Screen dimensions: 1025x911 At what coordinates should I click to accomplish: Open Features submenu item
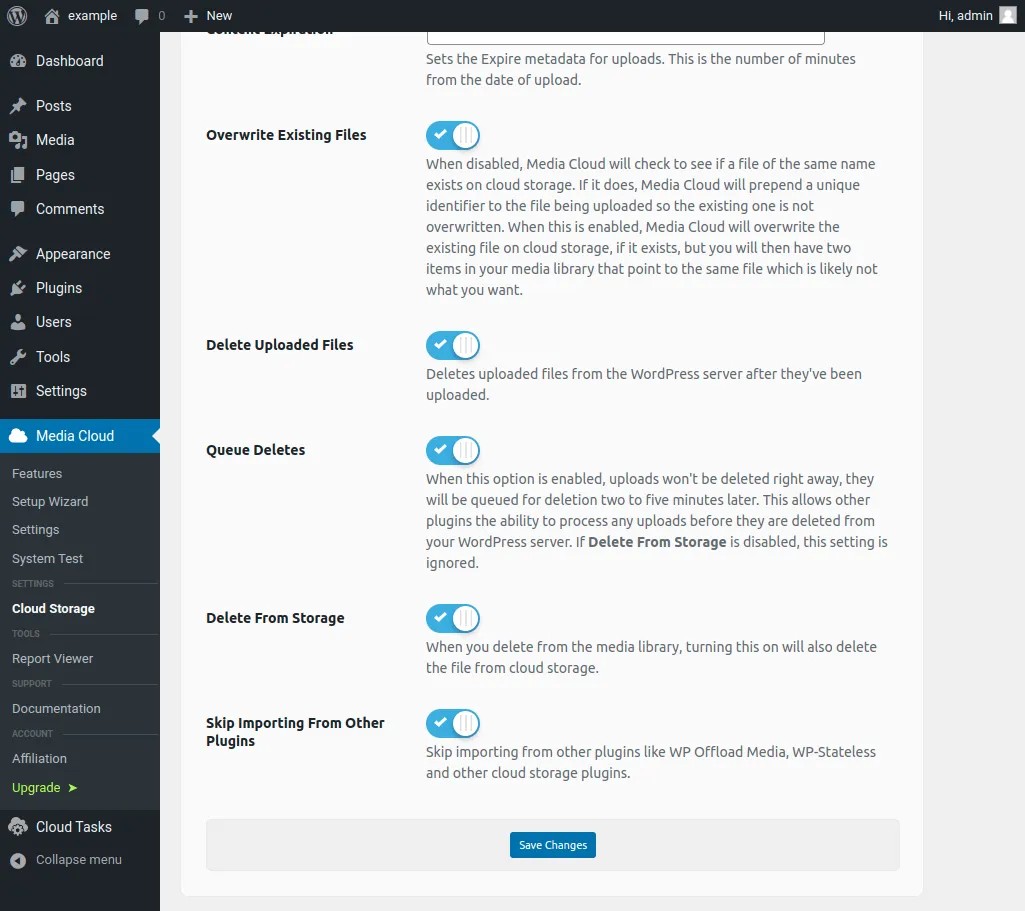(x=37, y=473)
